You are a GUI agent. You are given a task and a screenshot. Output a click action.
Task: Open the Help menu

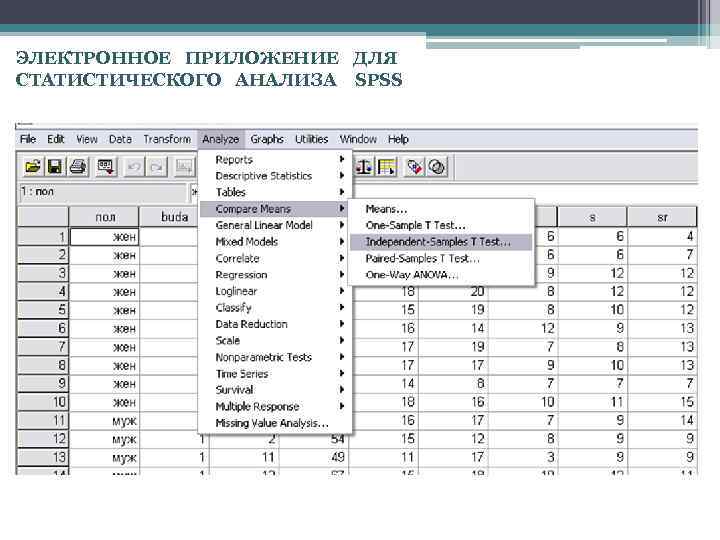(x=398, y=139)
